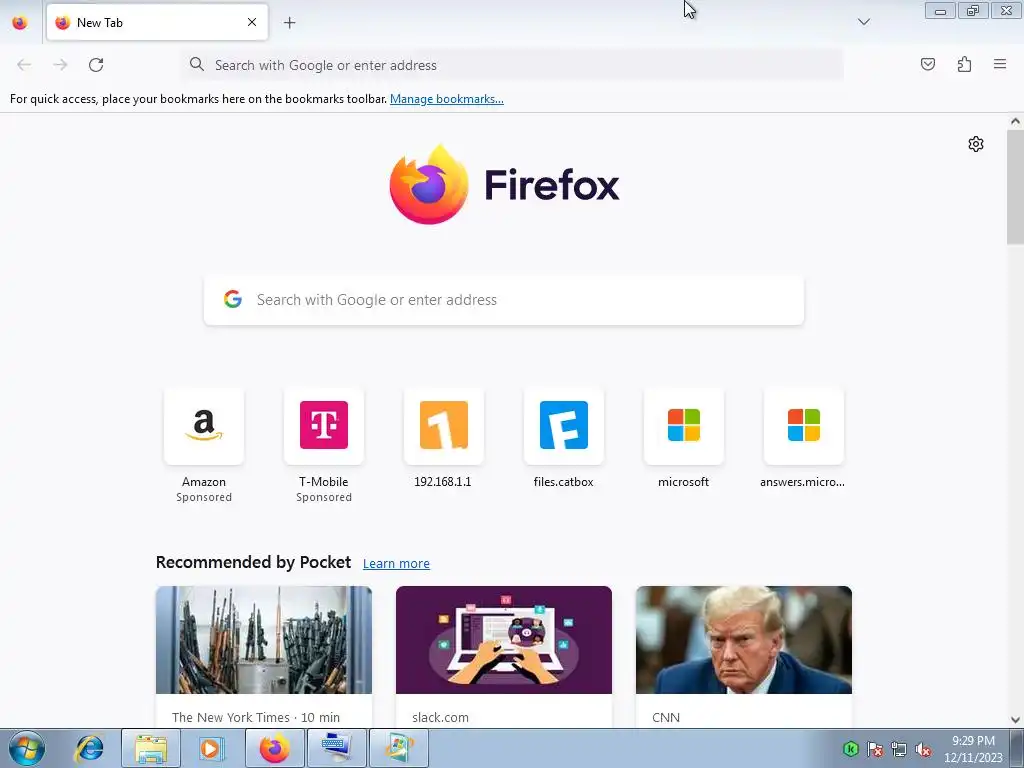Open the clock showing 9:29 PM

tap(973, 749)
